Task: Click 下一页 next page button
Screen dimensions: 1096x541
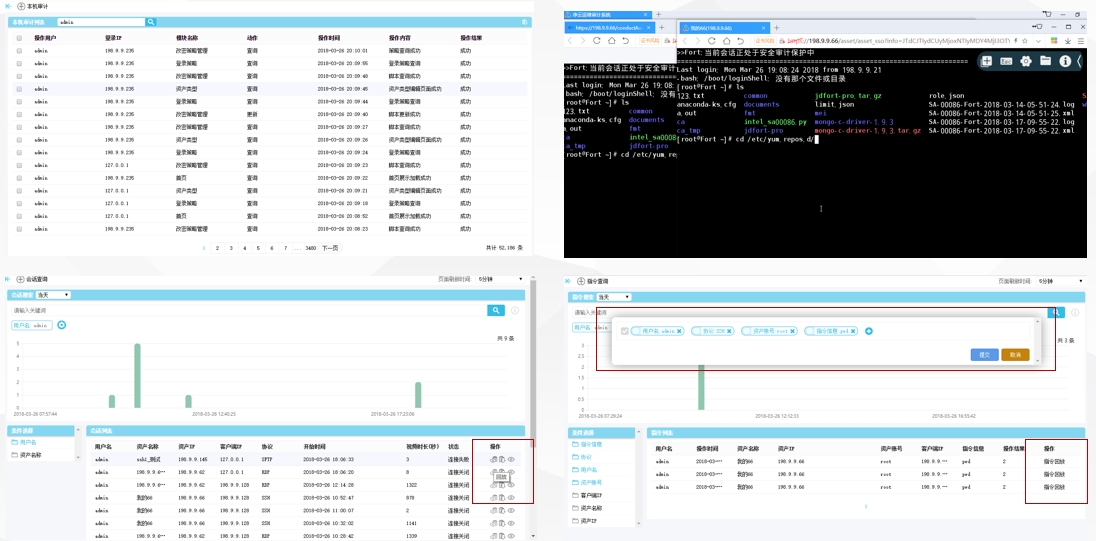Action: 330,247
